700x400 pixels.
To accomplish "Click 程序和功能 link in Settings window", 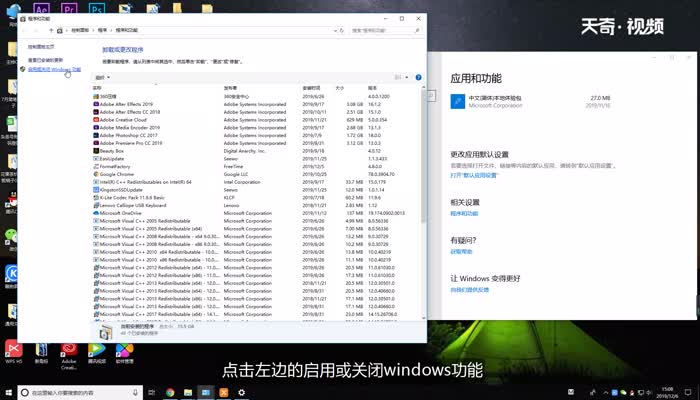I will tap(464, 213).
